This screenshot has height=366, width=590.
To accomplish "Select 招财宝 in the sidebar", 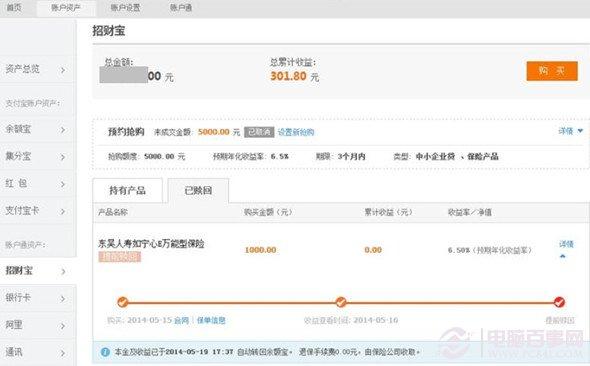I will (19, 270).
